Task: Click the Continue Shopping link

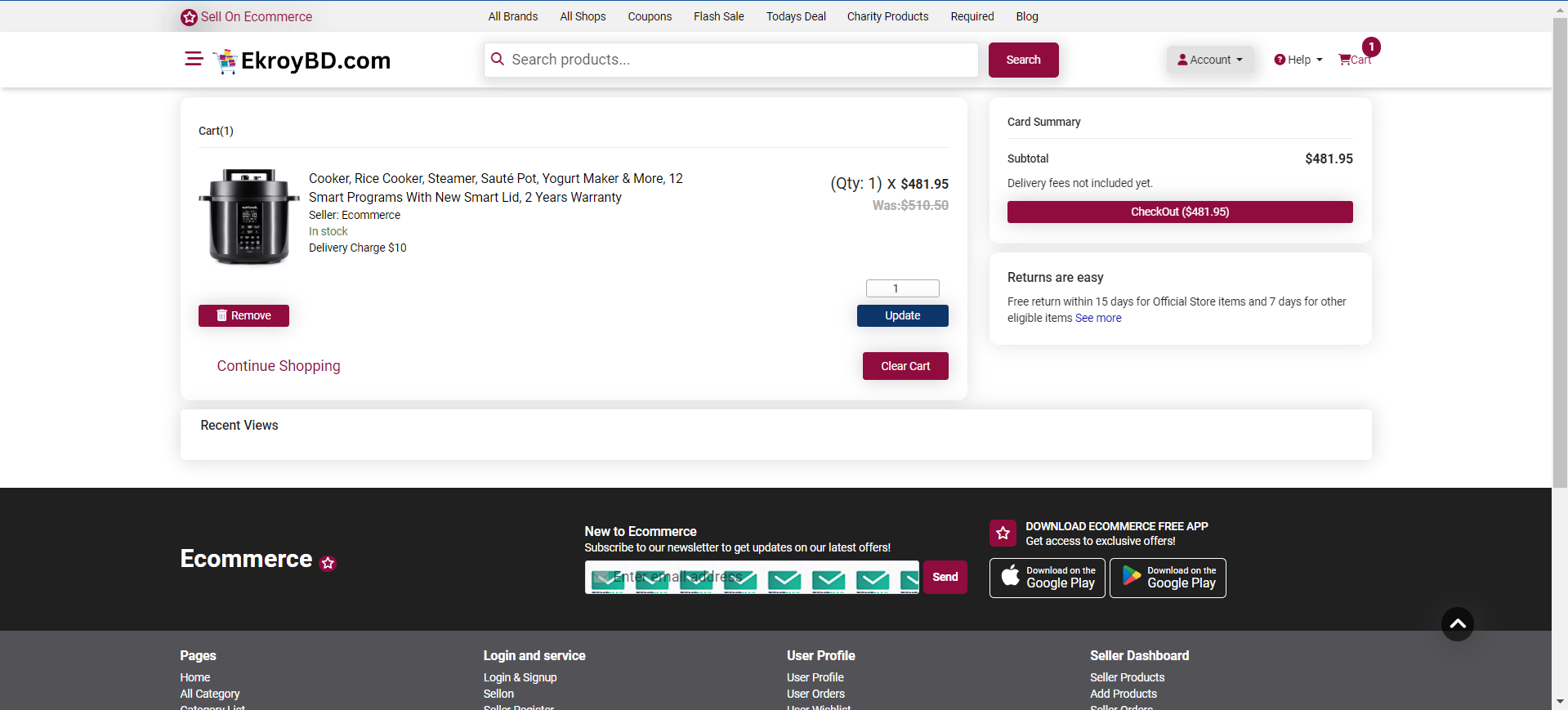Action: [279, 366]
